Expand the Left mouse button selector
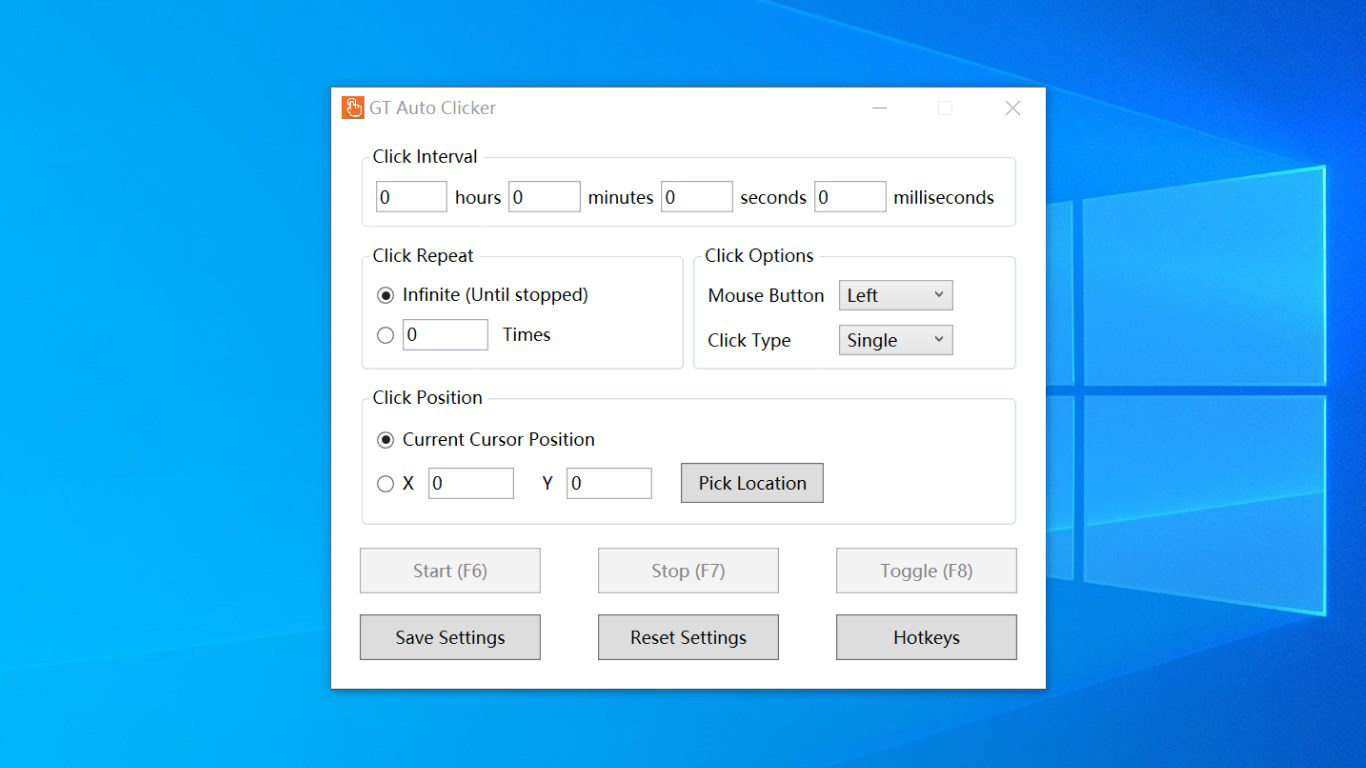 [895, 295]
